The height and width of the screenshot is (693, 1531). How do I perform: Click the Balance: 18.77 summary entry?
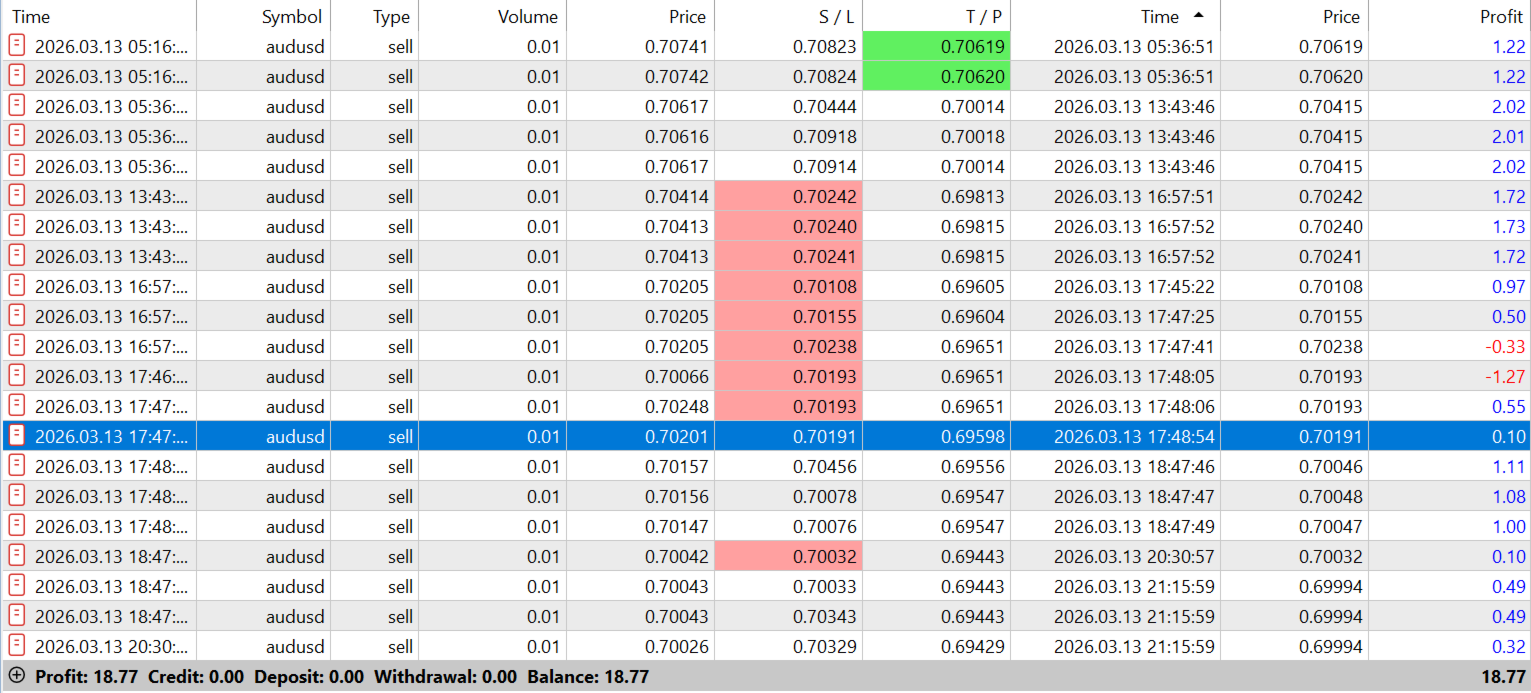pos(588,677)
